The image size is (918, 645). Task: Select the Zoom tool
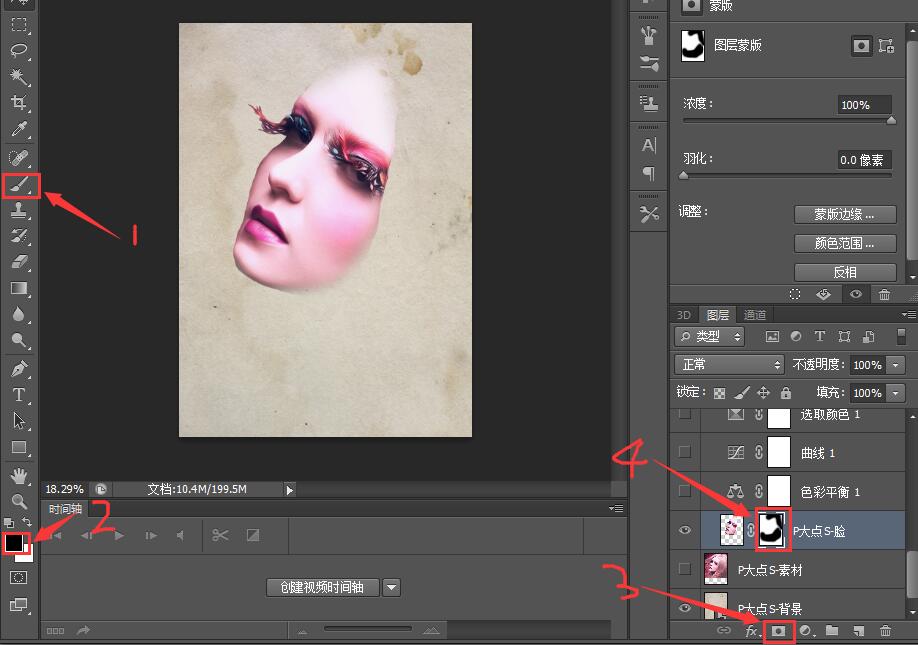pos(19,501)
